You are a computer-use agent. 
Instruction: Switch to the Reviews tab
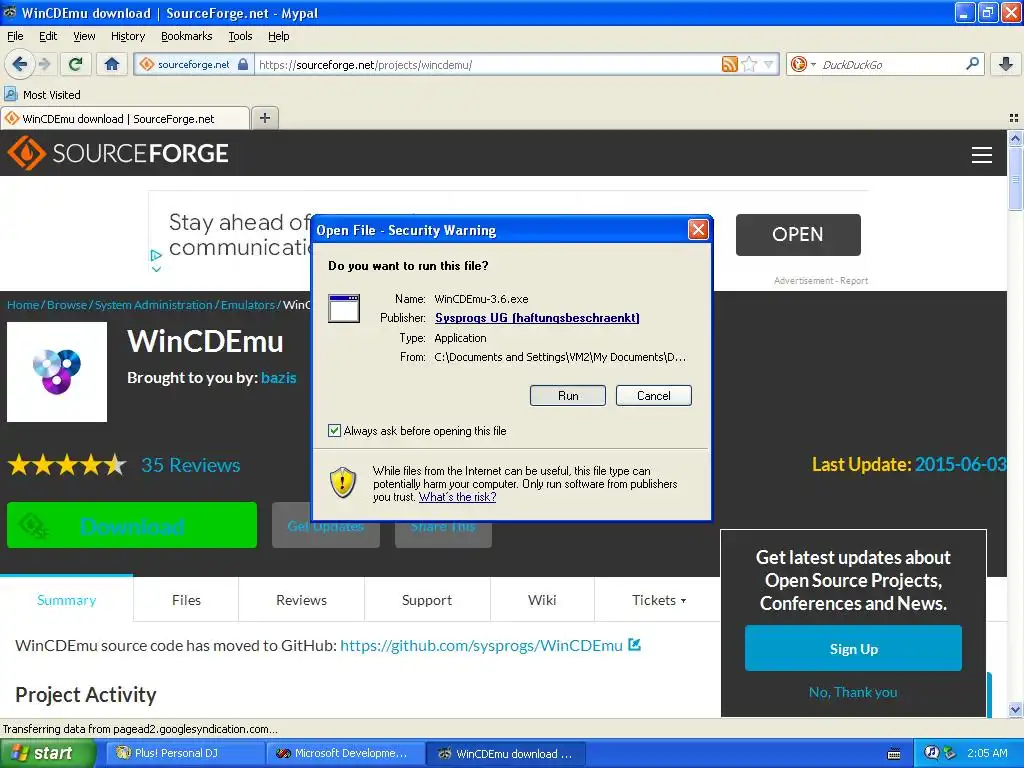(301, 600)
